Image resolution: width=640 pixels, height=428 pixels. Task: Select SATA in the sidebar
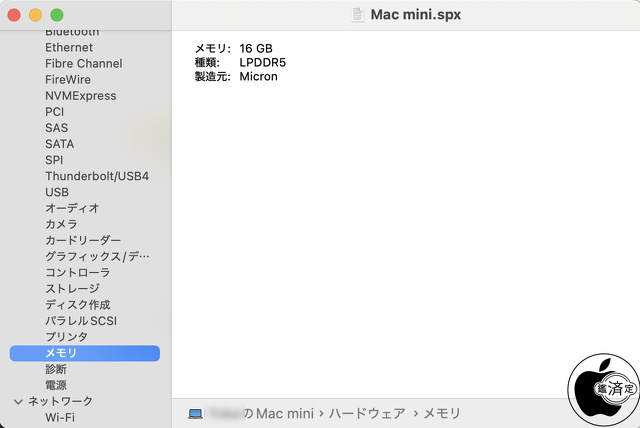click(60, 144)
